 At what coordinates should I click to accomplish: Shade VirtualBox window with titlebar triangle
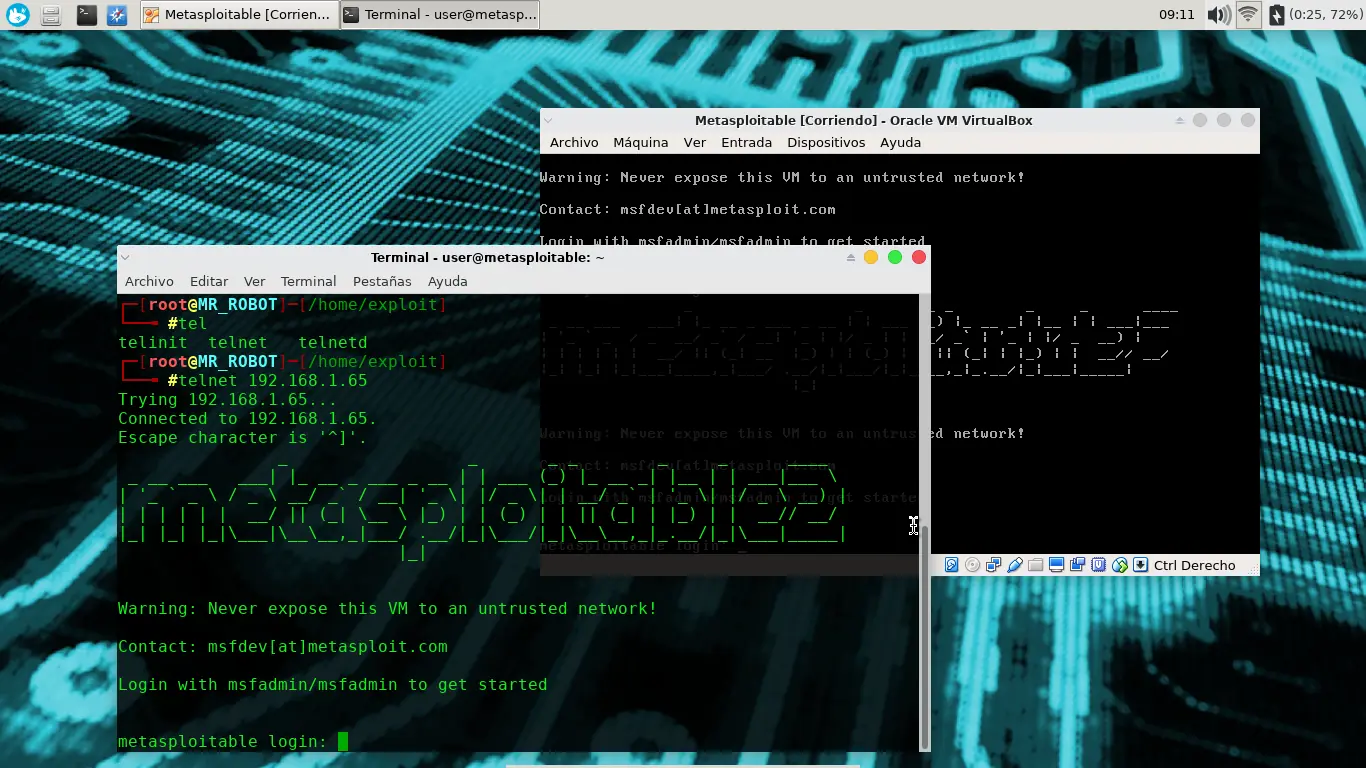pos(1180,120)
